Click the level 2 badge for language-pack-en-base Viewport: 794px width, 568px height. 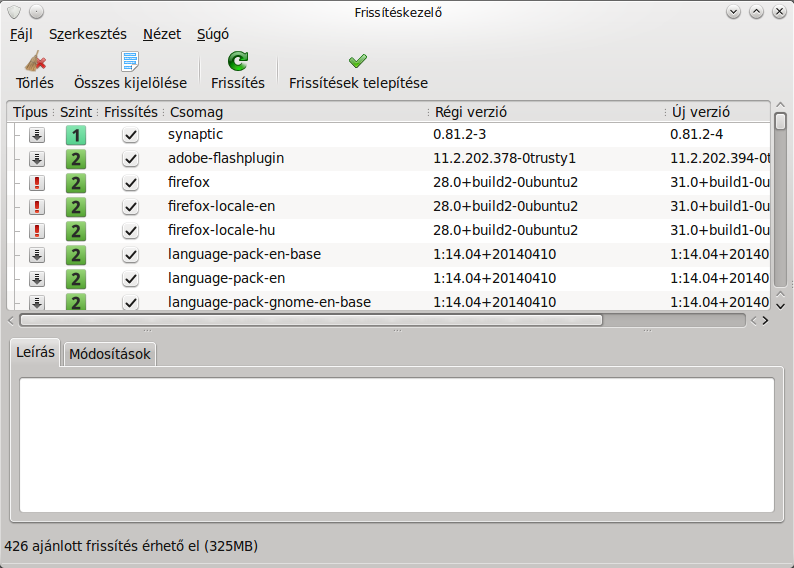click(76, 255)
